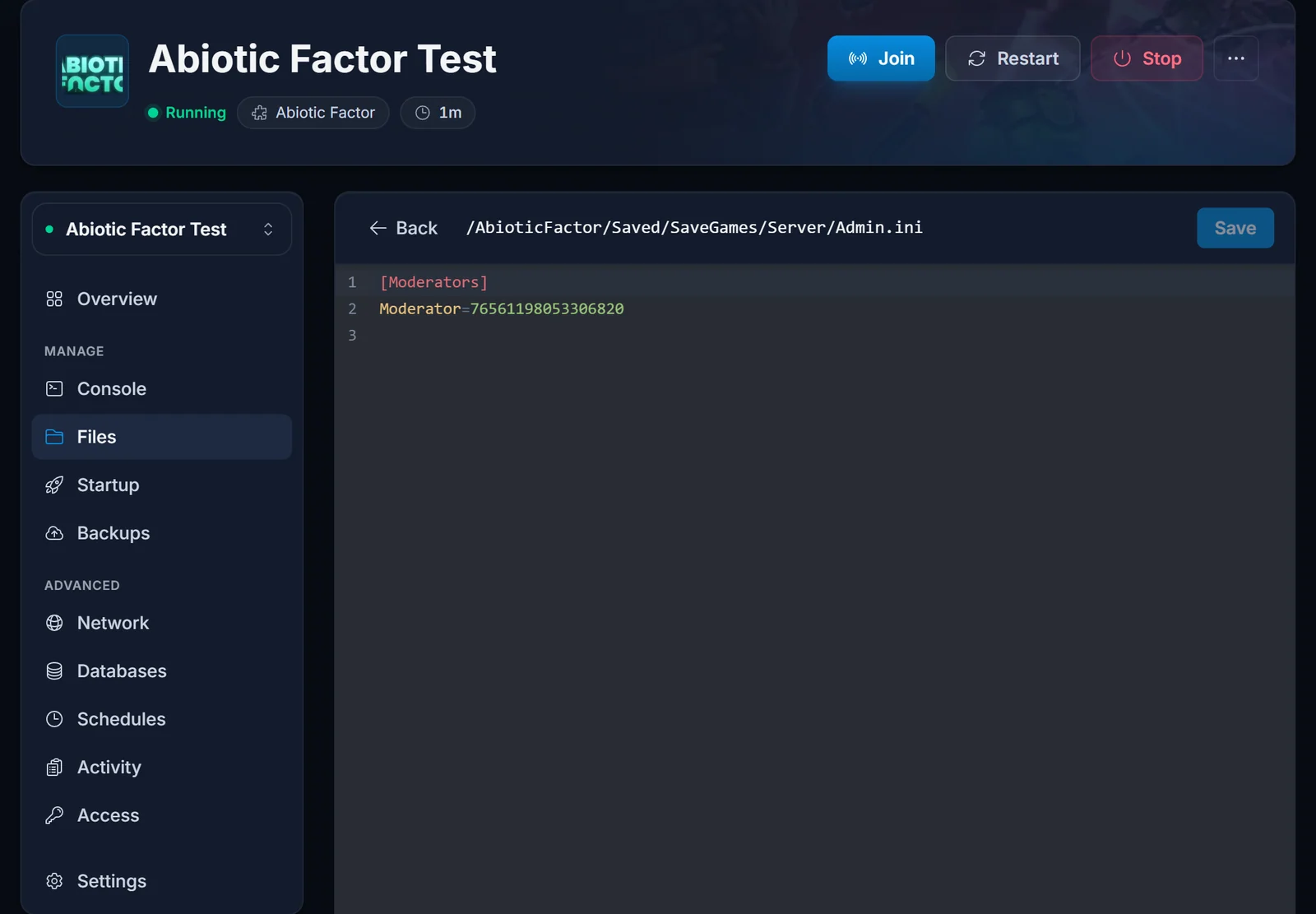Click the ADVANCED section heading
The height and width of the screenshot is (914, 1316).
82,585
